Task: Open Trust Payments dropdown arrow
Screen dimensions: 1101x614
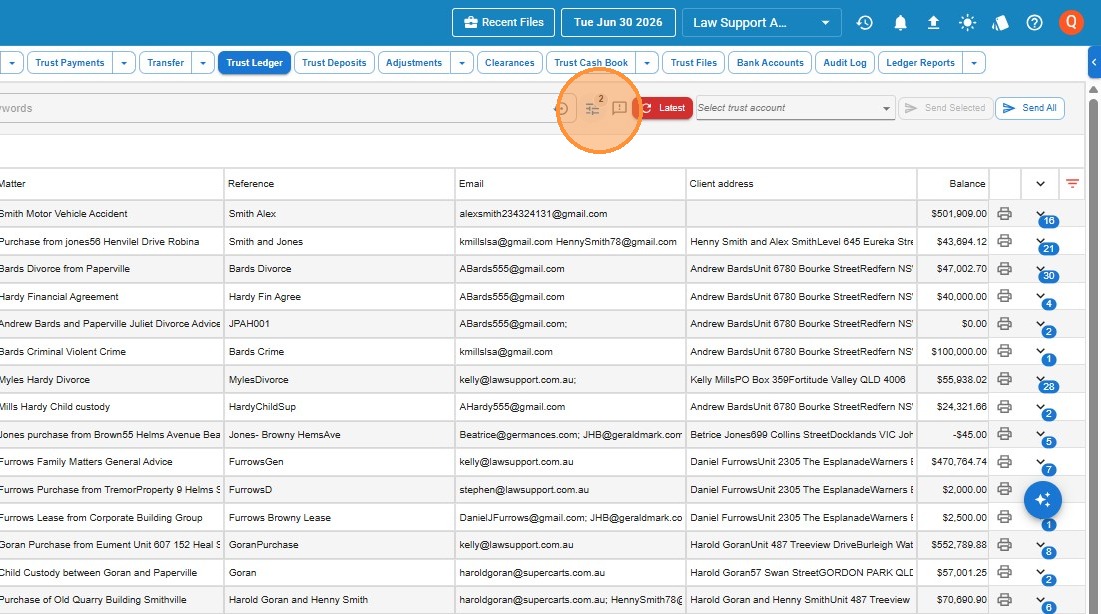Action: coord(124,63)
